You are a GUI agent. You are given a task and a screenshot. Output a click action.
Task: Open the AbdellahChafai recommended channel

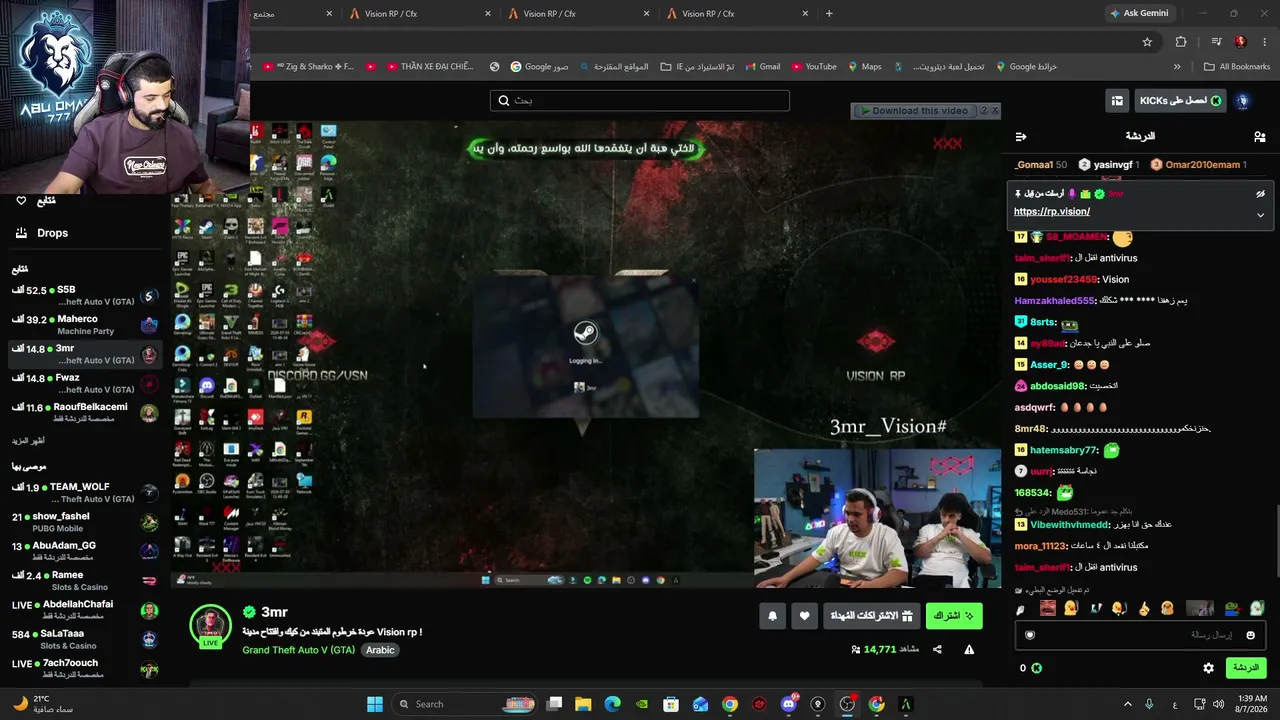(83, 610)
